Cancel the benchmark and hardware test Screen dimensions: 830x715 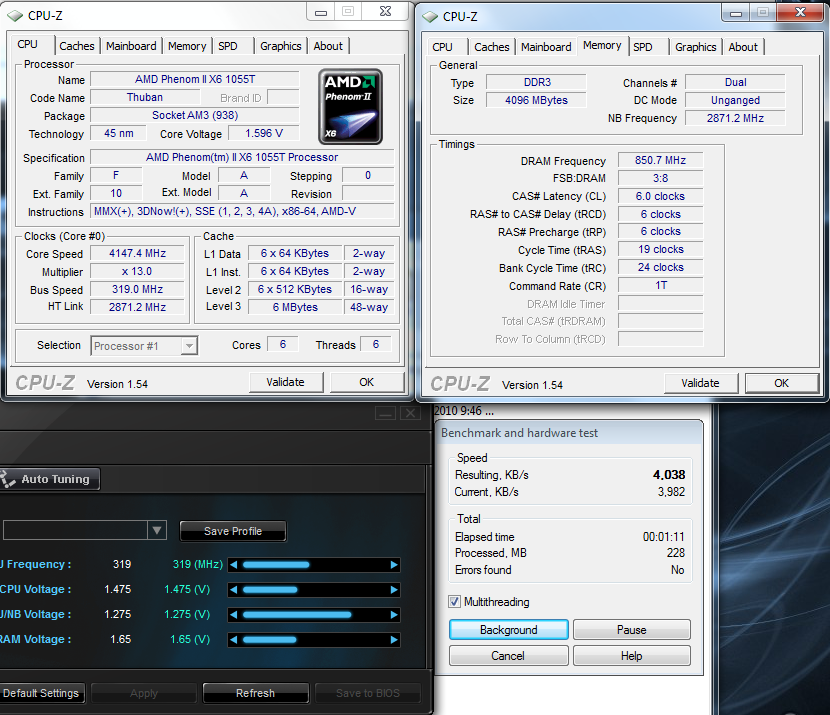[x=509, y=656]
